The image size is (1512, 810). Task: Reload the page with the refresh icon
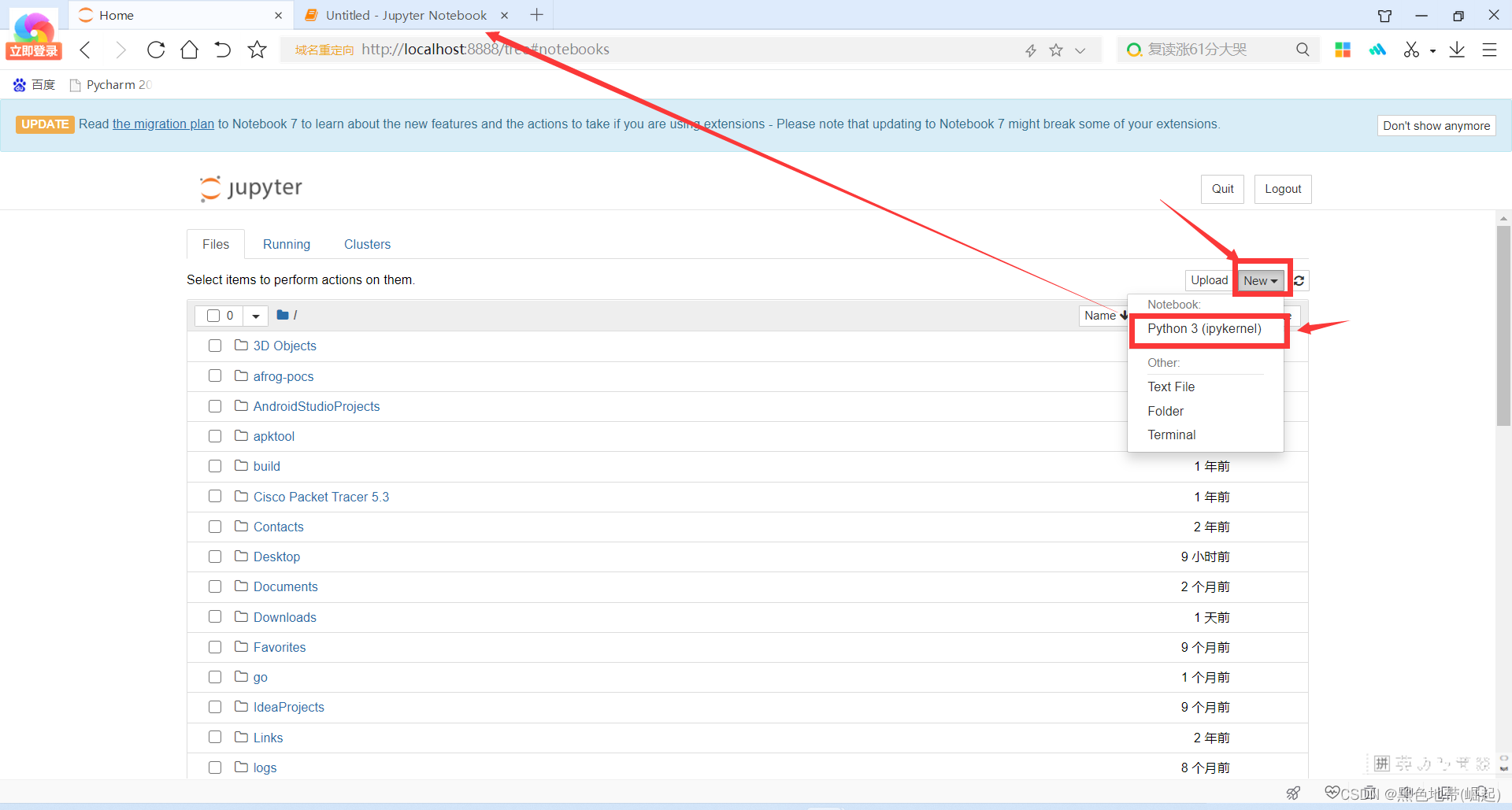tap(156, 50)
